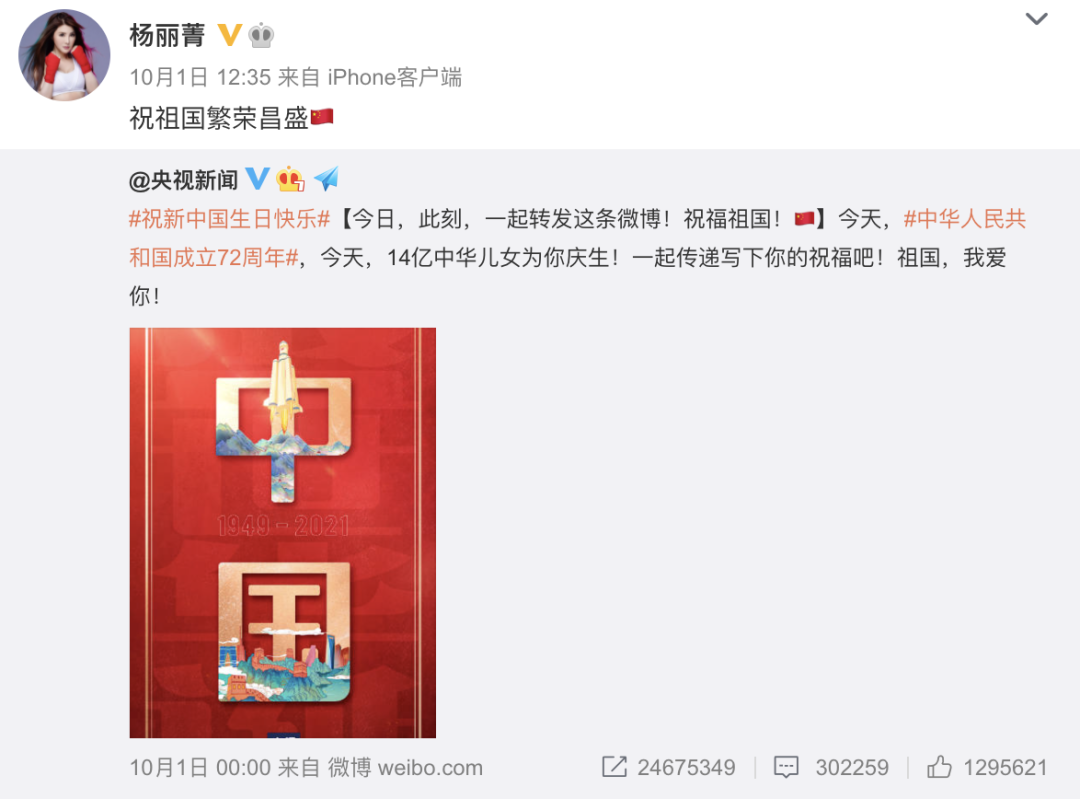Enlarge the red 中国 1949-2021 poster image
The width and height of the screenshot is (1080, 799).
pos(282,532)
